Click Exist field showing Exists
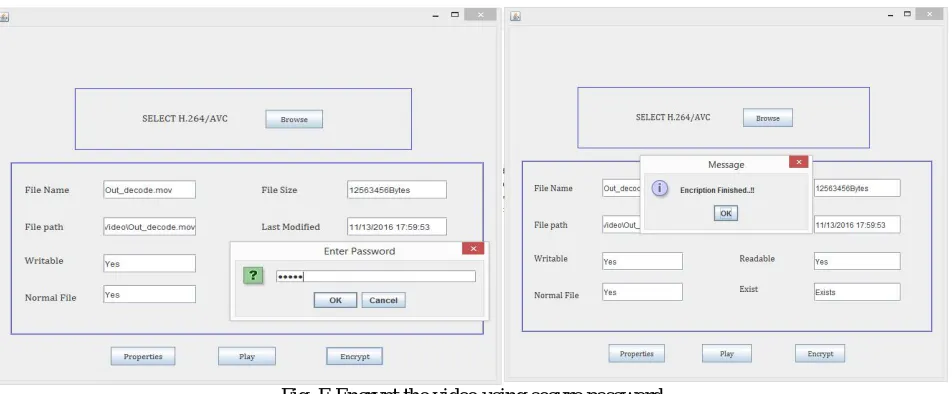Viewport: 952px width, 394px height. [857, 292]
